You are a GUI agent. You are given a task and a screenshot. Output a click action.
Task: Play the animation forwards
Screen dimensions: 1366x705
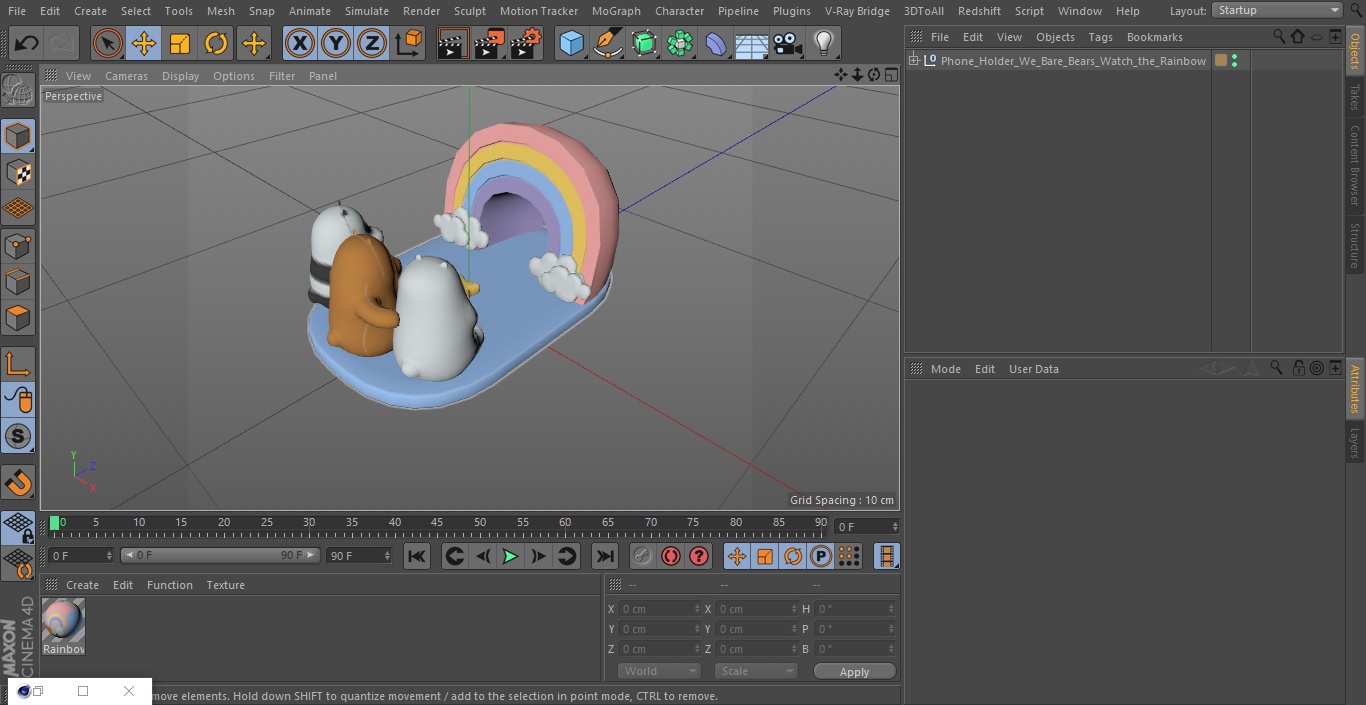(x=510, y=556)
